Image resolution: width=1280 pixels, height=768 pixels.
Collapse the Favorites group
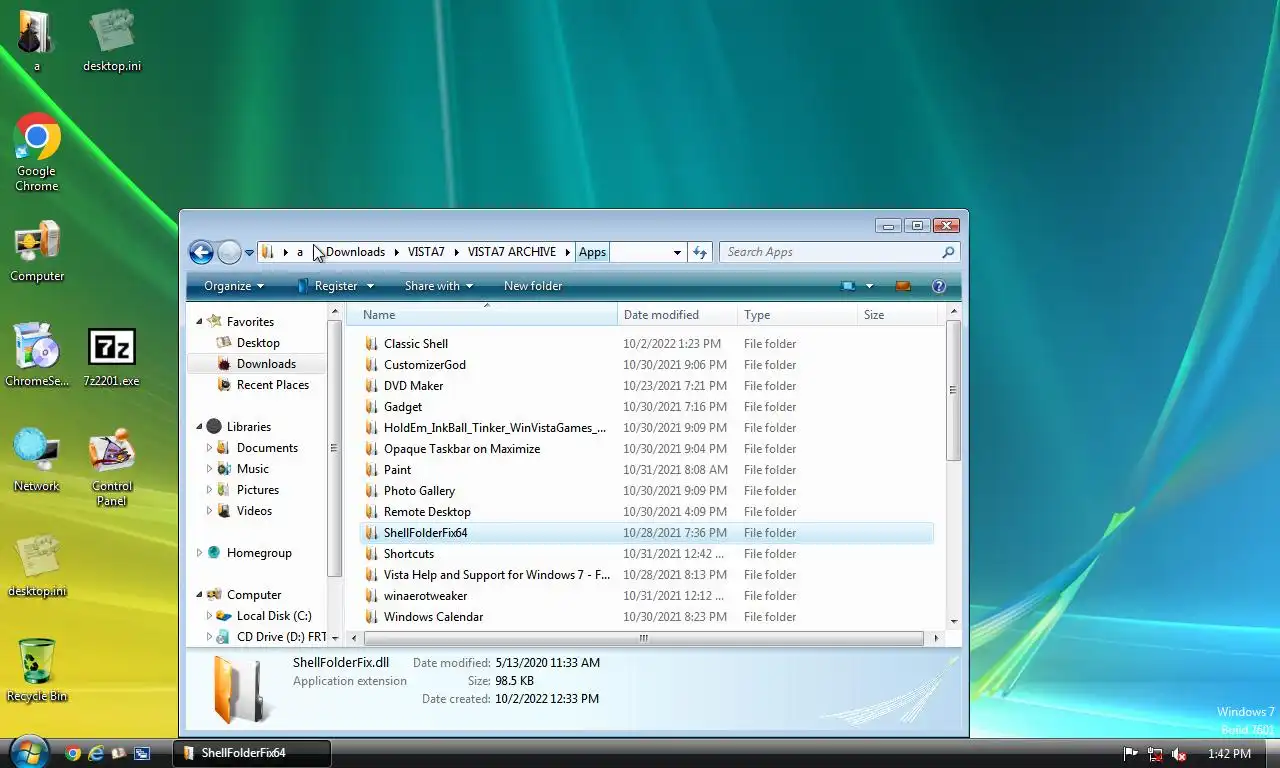point(199,321)
